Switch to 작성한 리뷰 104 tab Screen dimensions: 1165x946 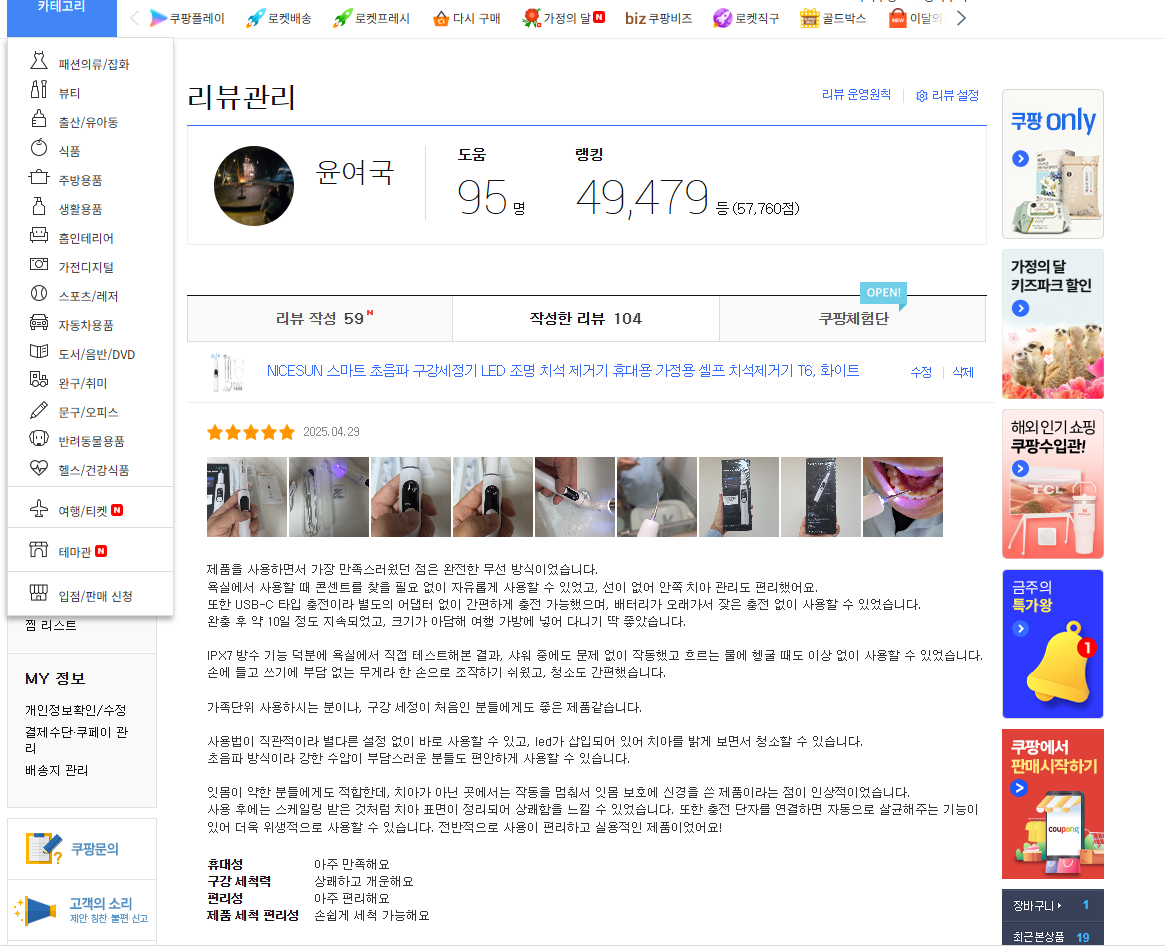pos(585,318)
